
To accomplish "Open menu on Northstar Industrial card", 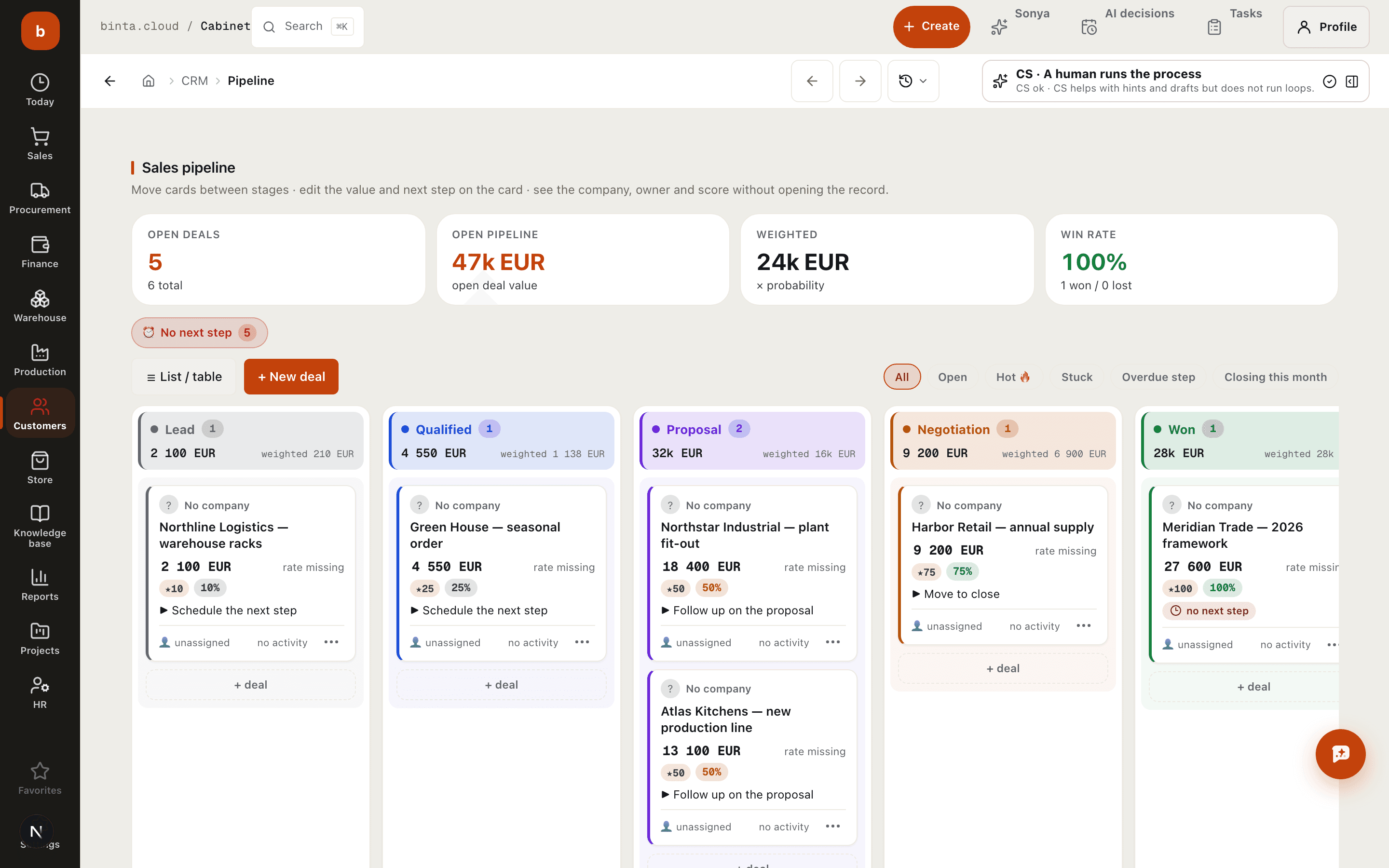I will click(x=833, y=642).
